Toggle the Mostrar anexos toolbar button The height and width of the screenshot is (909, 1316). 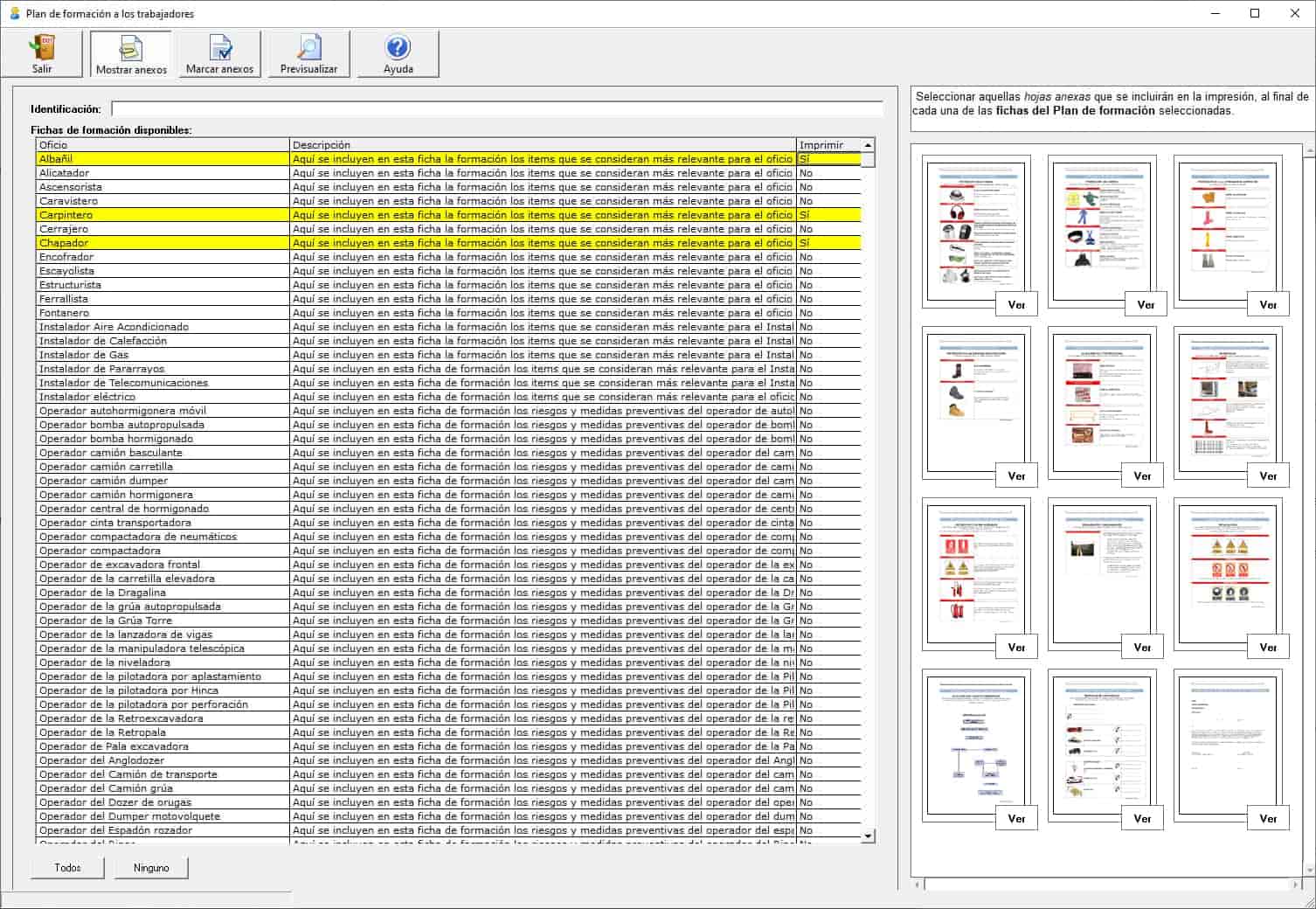pos(131,54)
